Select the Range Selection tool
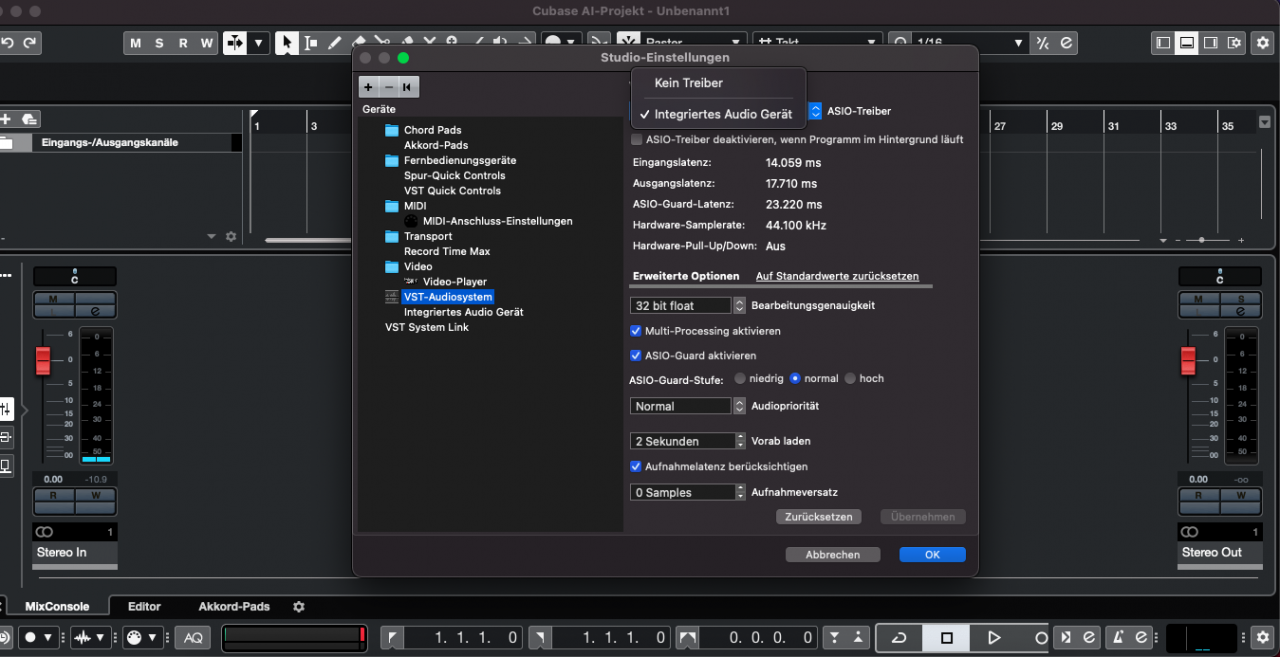The image size is (1280, 657). 311,43
